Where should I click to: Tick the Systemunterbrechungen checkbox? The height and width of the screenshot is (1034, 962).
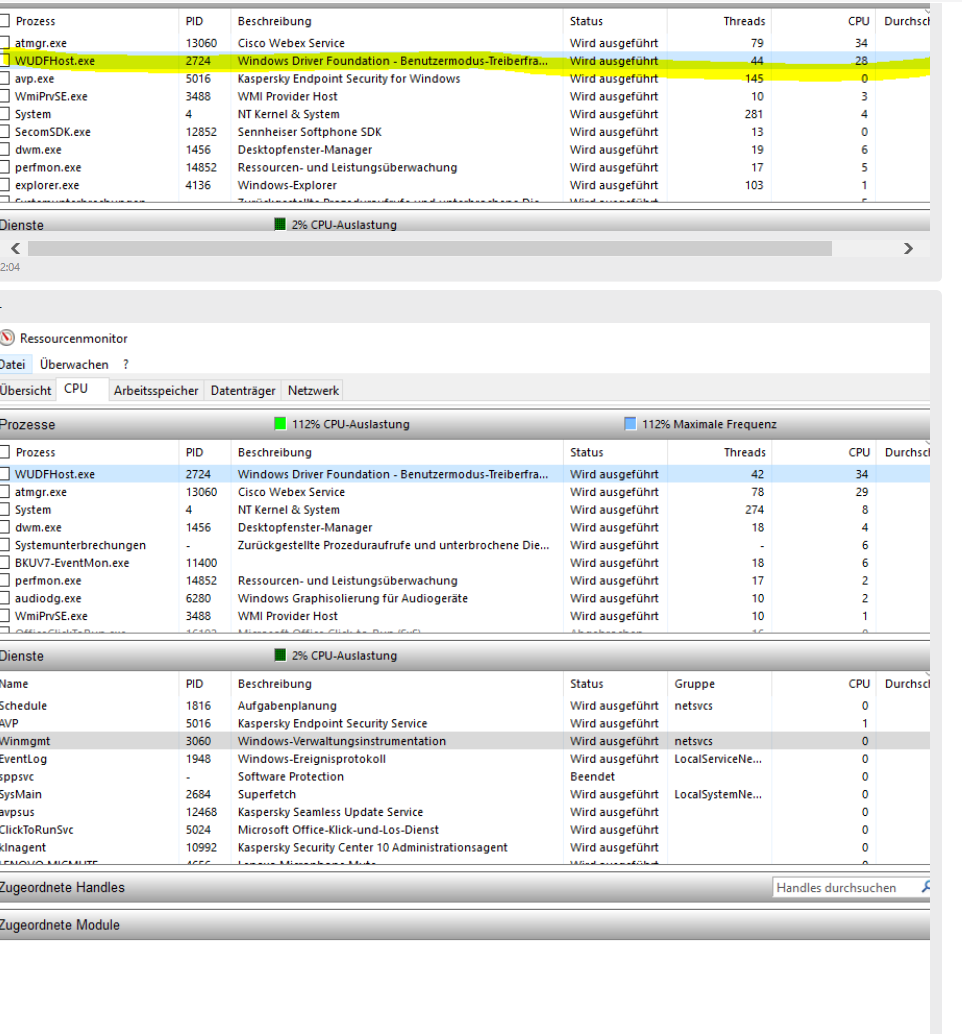pyautogui.click(x=5, y=545)
